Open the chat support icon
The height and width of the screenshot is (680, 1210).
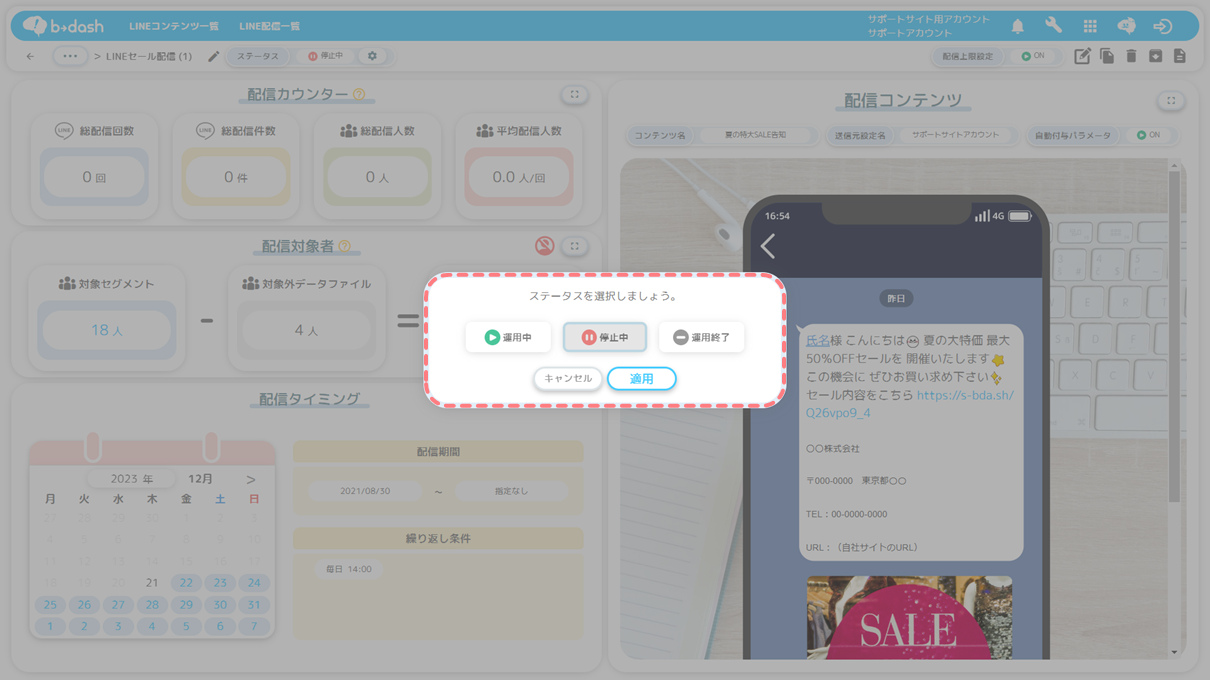(1126, 27)
